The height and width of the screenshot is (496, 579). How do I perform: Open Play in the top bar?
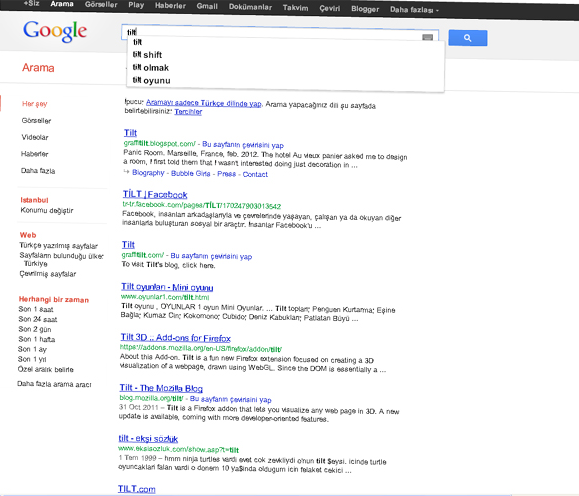[136, 5]
